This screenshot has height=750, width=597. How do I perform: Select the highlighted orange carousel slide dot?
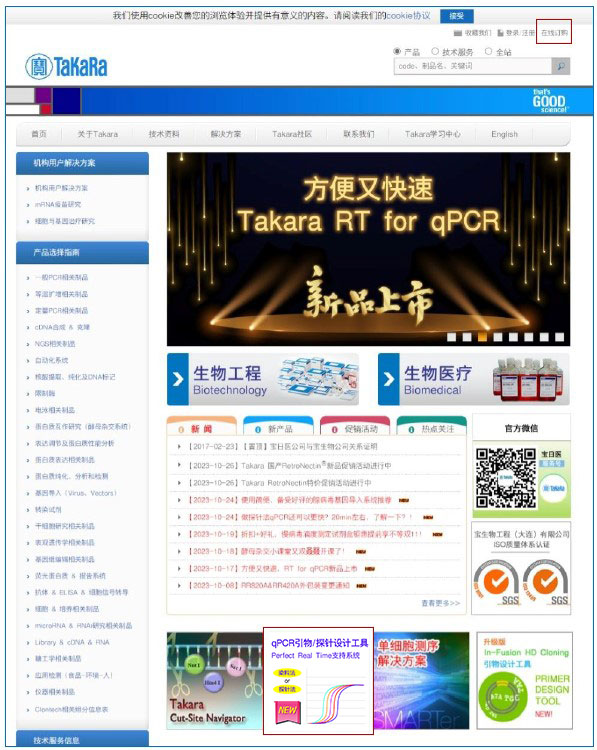click(x=482, y=337)
